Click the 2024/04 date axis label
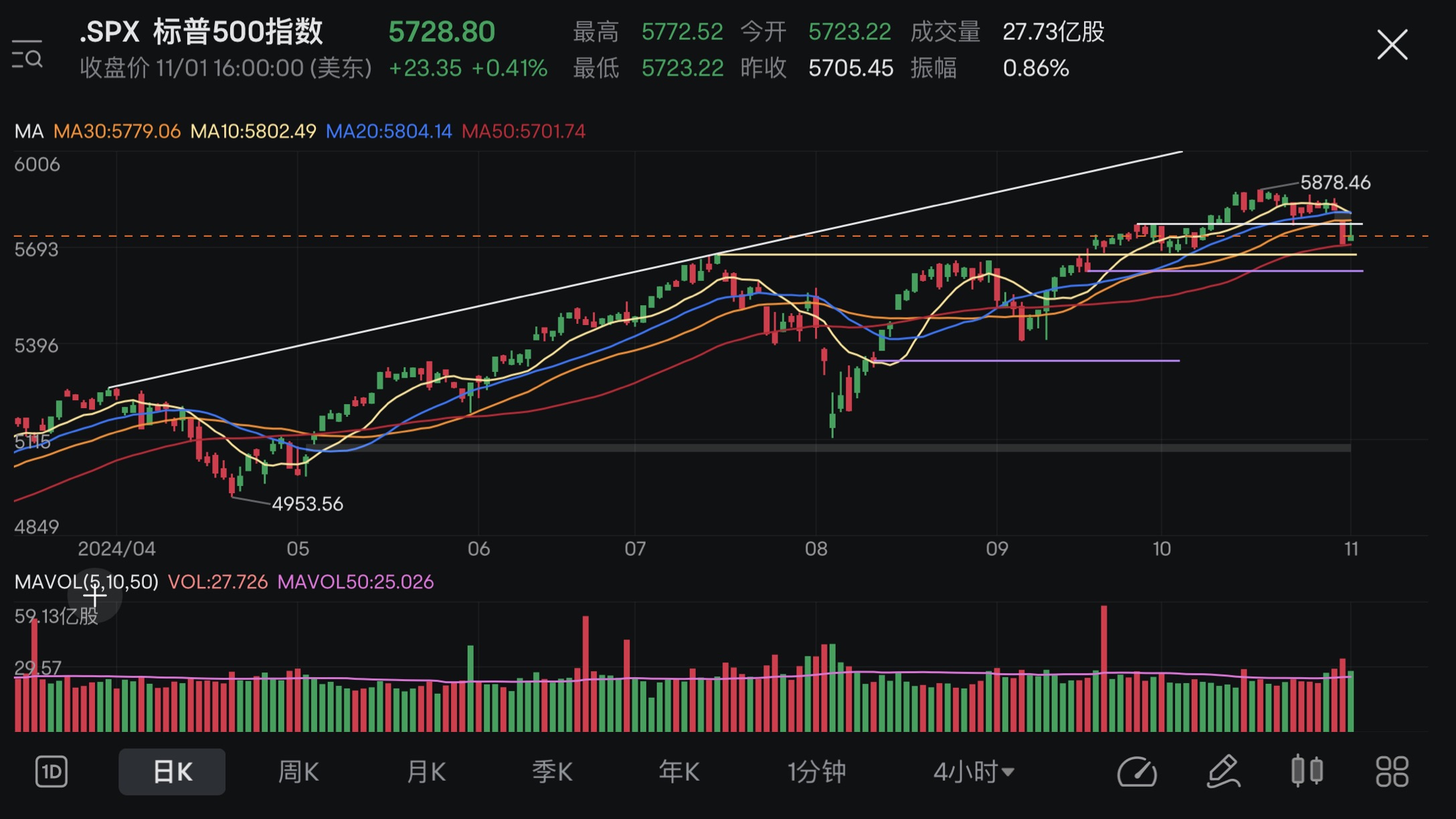This screenshot has width=1456, height=819. point(116,549)
